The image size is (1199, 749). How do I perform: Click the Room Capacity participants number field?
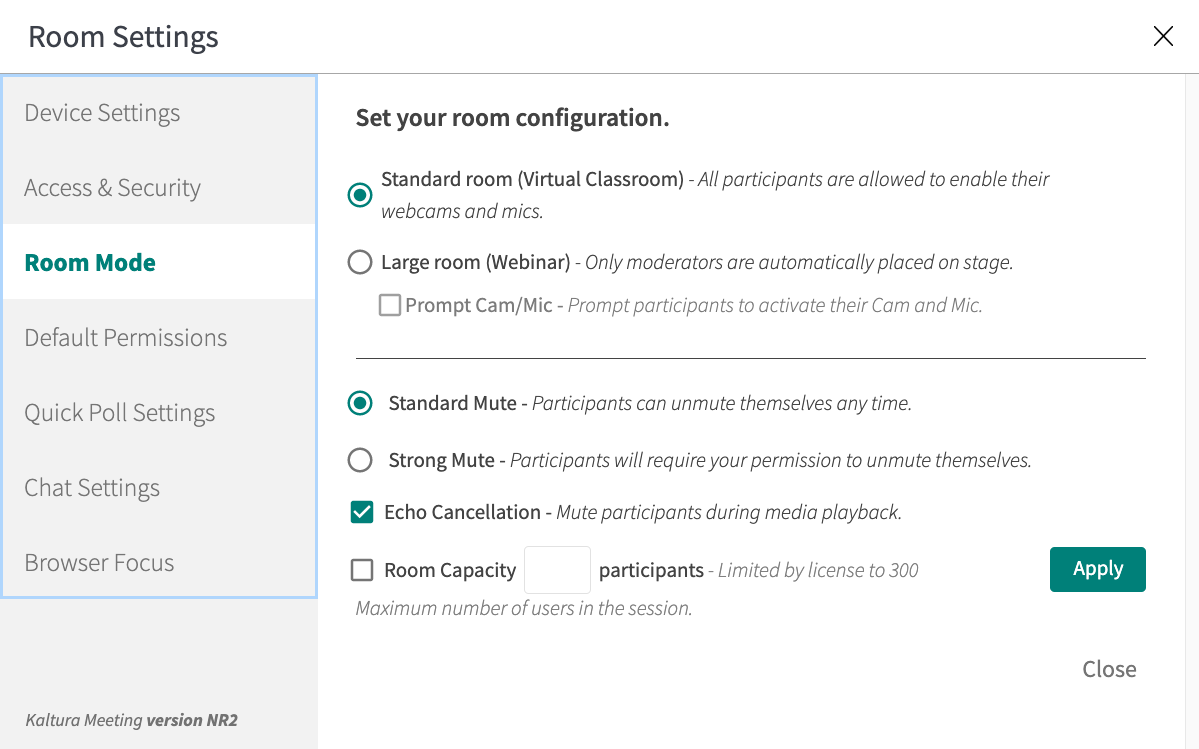tap(557, 570)
